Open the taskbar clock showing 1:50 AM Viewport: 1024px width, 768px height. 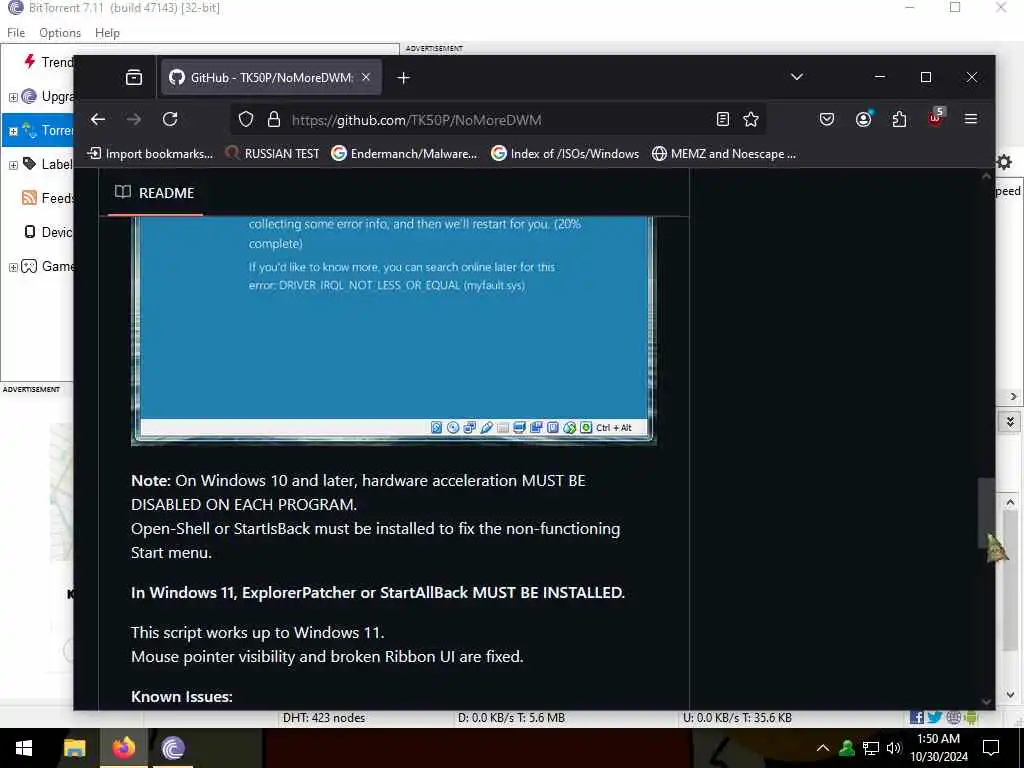(x=939, y=748)
